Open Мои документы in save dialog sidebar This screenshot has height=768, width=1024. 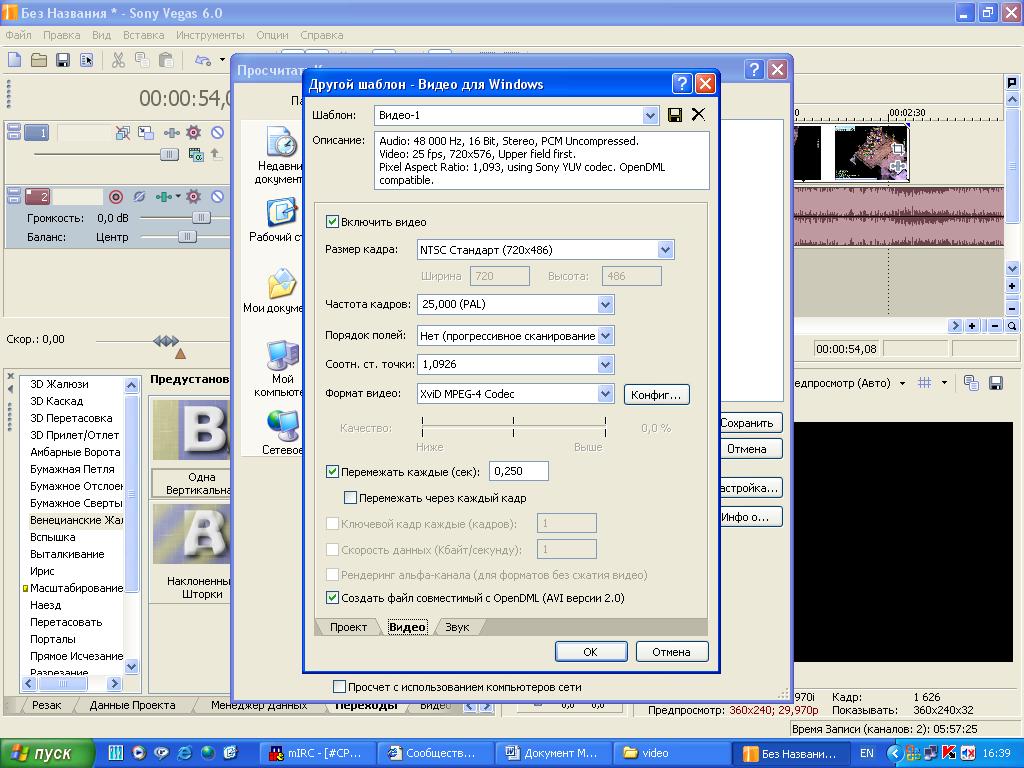point(273,291)
